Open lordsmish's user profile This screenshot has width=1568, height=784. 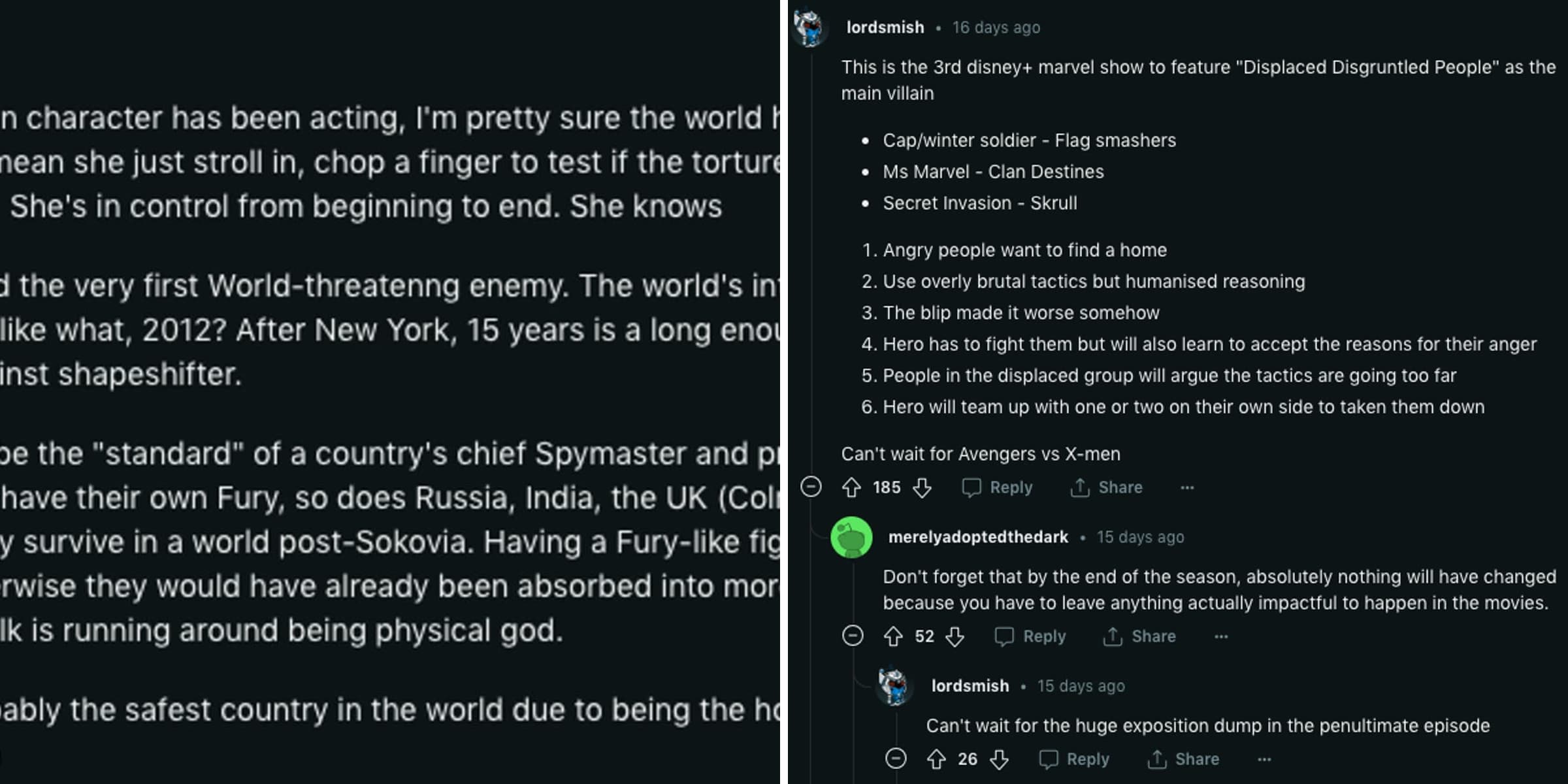click(x=884, y=27)
